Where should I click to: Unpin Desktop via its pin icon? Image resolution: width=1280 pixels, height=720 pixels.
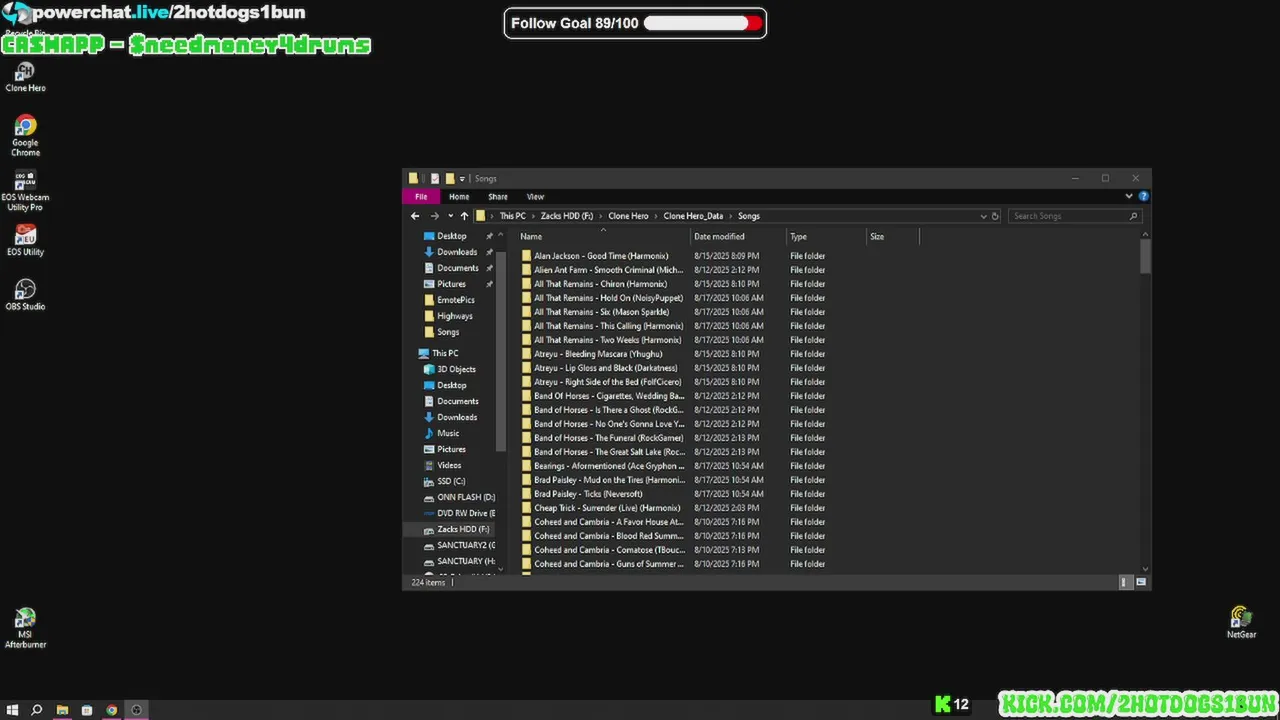coord(489,236)
